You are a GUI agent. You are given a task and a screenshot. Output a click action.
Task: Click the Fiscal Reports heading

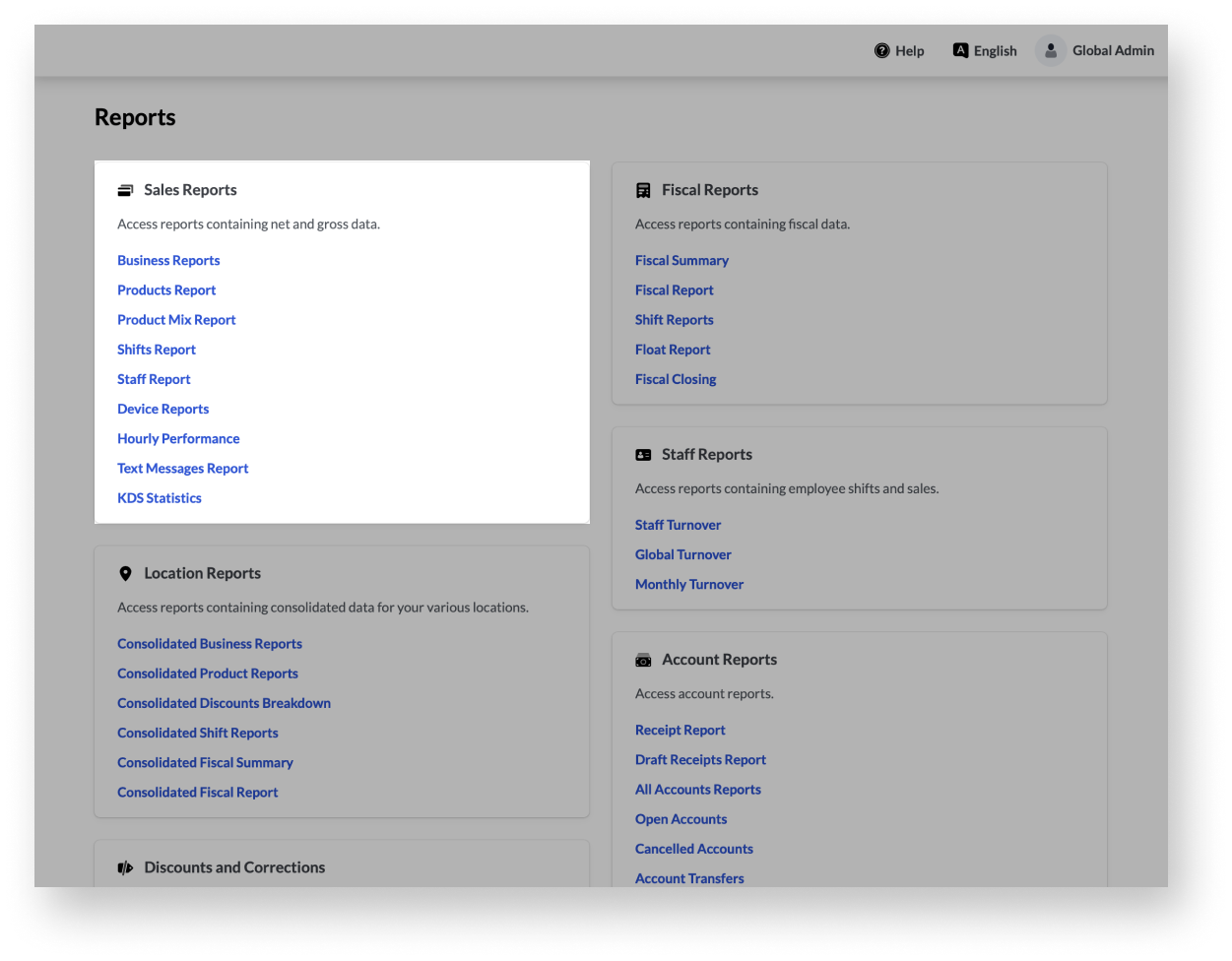coord(710,190)
